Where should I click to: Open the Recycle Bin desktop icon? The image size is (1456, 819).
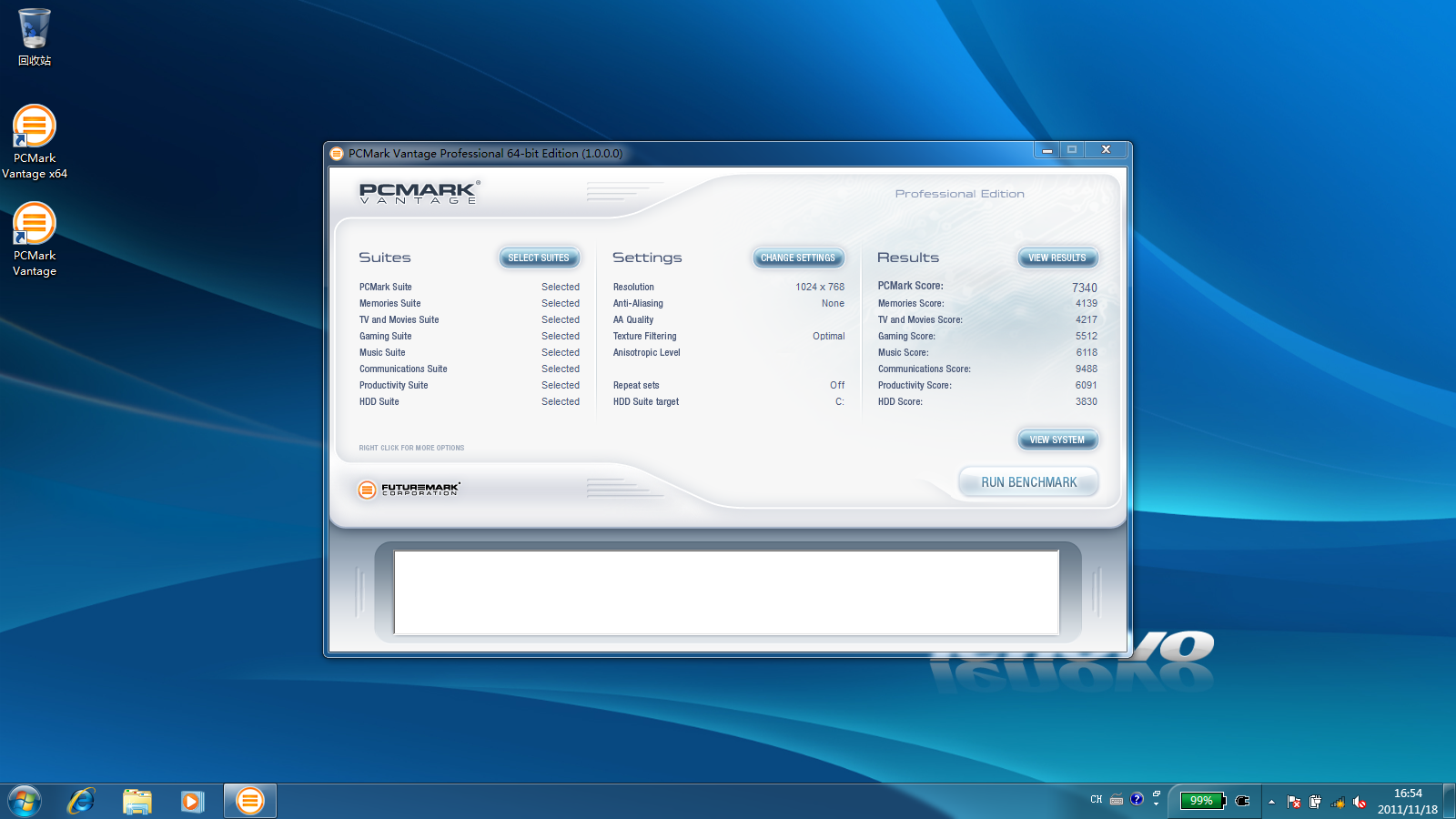pyautogui.click(x=35, y=37)
